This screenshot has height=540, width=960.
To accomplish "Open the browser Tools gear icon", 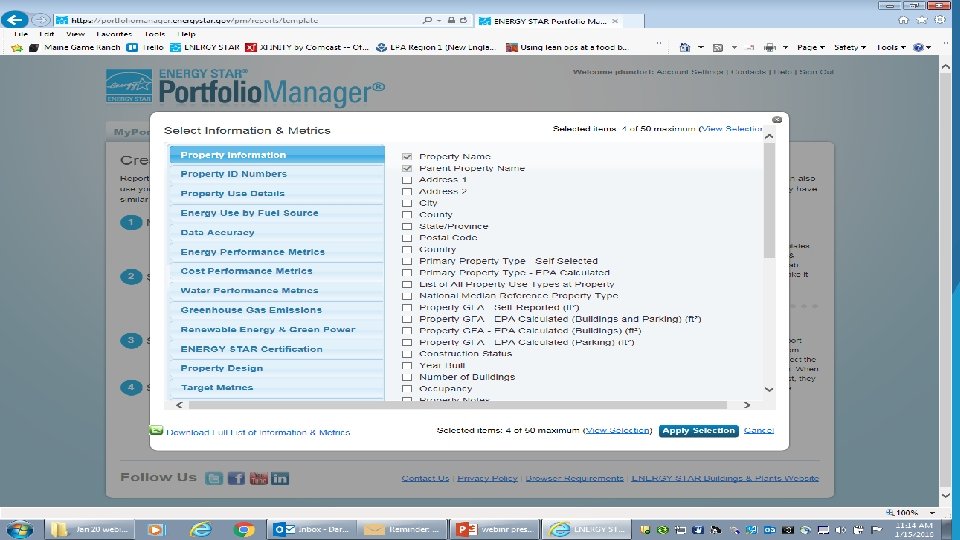I will (940, 20).
